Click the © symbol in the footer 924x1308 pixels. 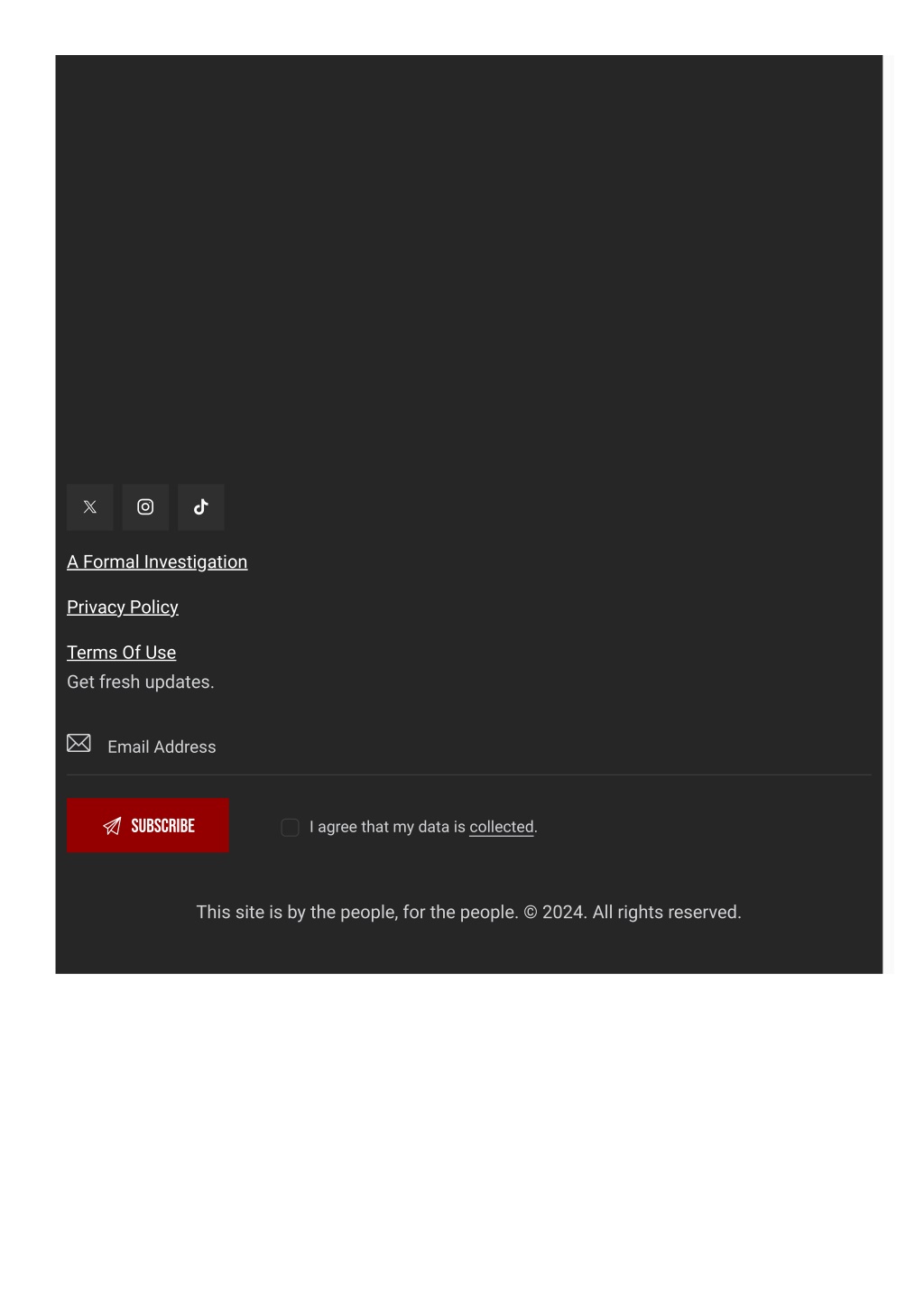(x=531, y=912)
